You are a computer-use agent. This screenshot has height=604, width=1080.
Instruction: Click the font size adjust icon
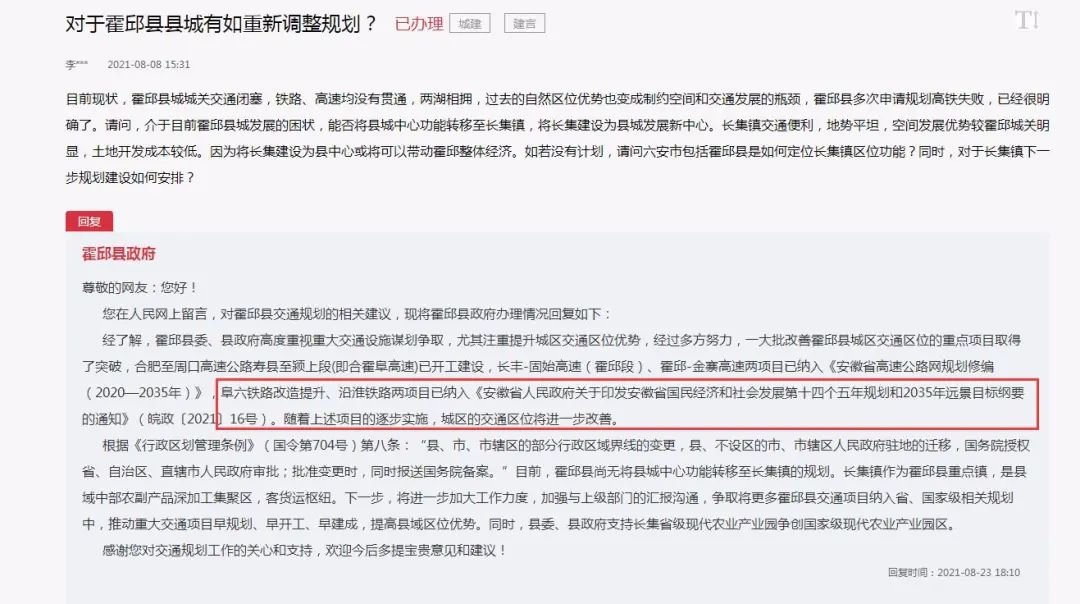[1026, 20]
